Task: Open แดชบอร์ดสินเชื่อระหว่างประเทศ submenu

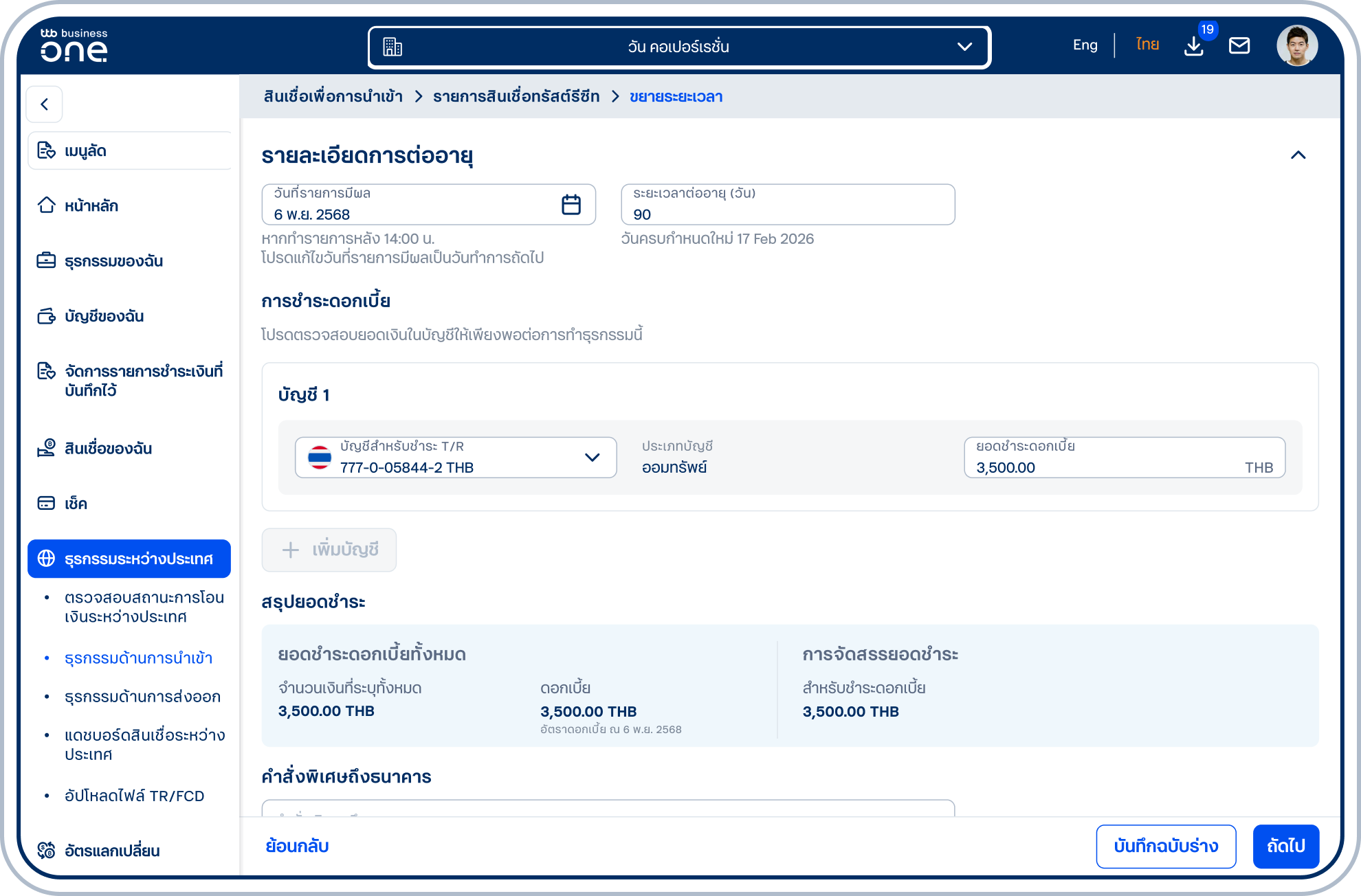Action: pos(144,745)
